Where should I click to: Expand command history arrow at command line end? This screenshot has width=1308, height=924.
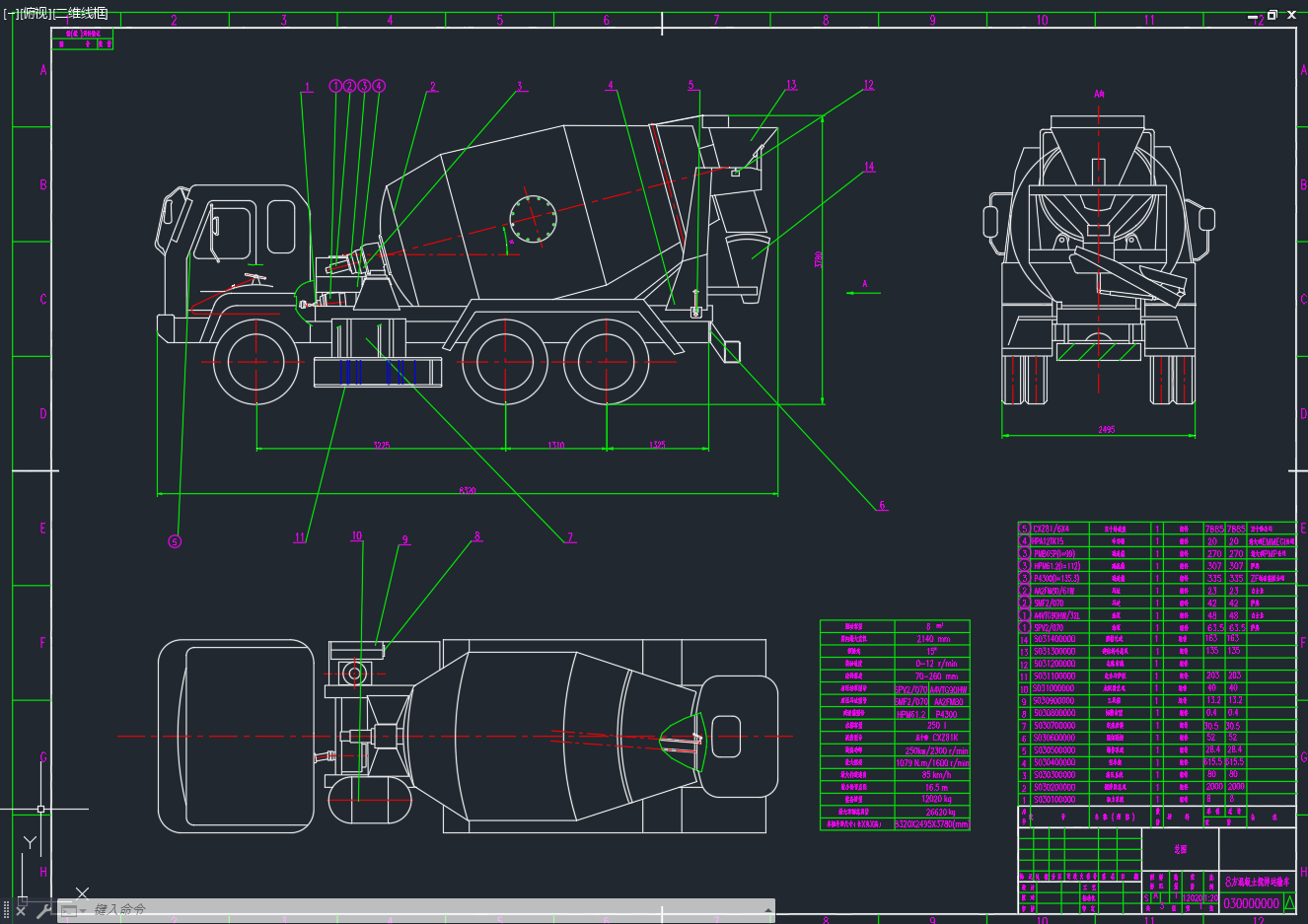(767, 909)
